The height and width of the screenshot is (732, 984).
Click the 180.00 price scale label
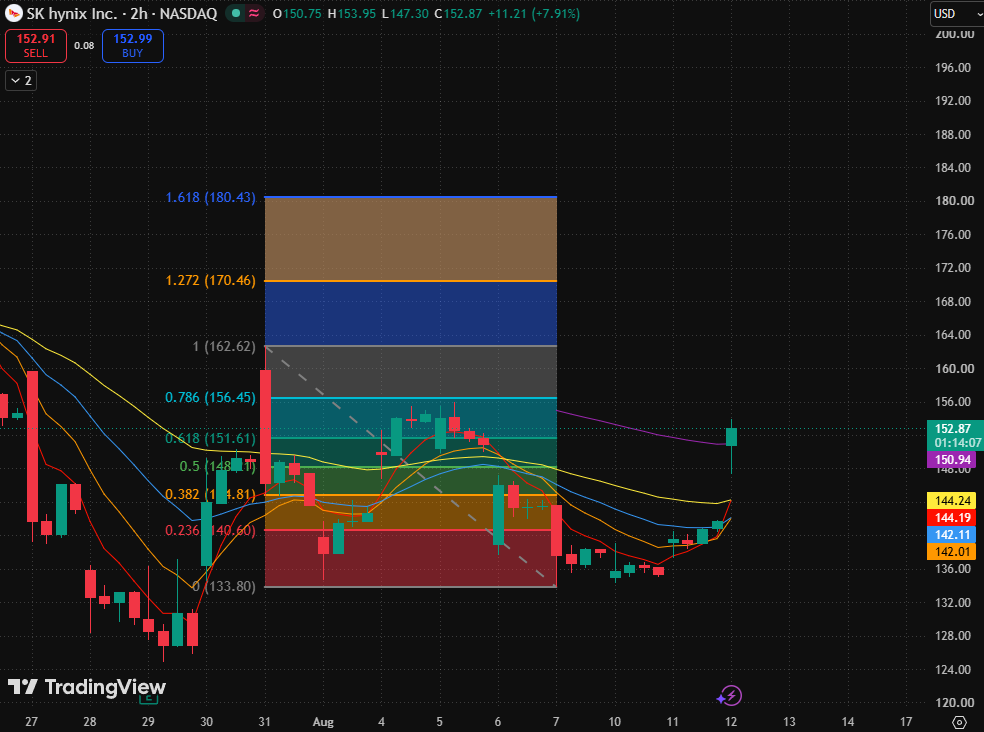[x=953, y=201]
